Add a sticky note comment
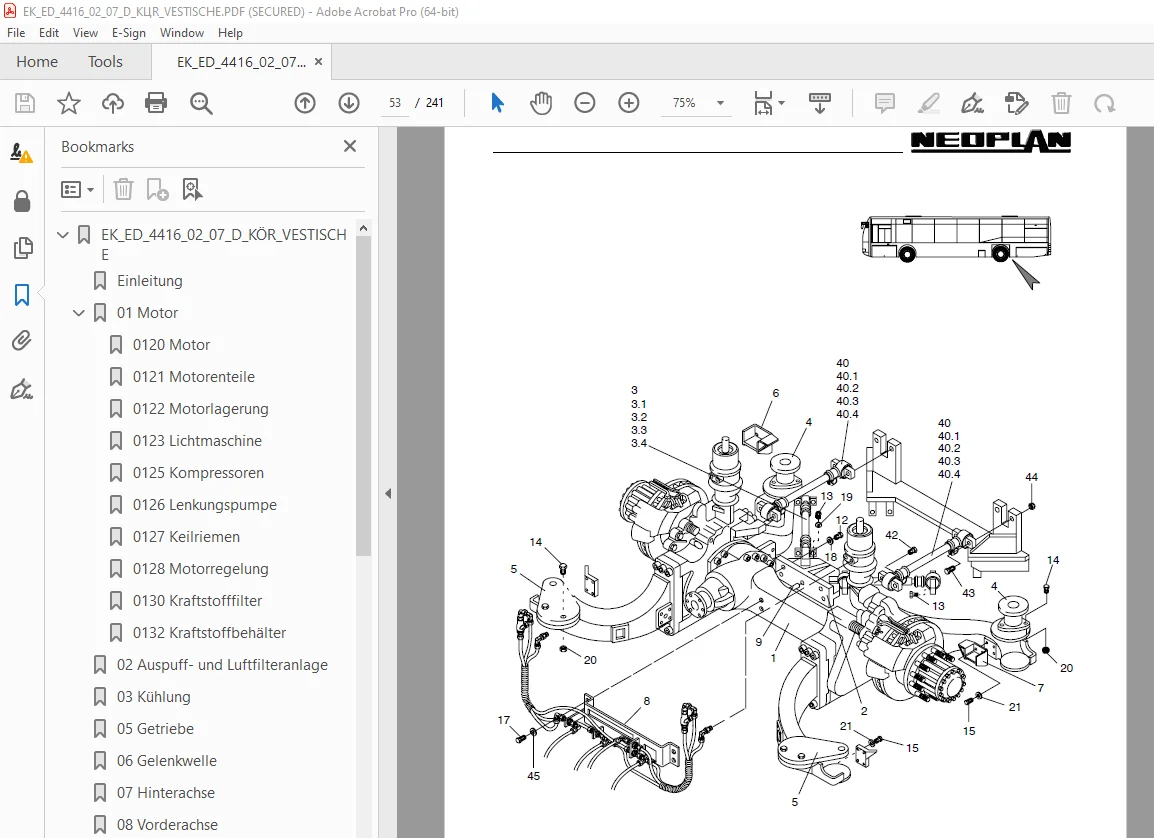1154x838 pixels. click(885, 103)
